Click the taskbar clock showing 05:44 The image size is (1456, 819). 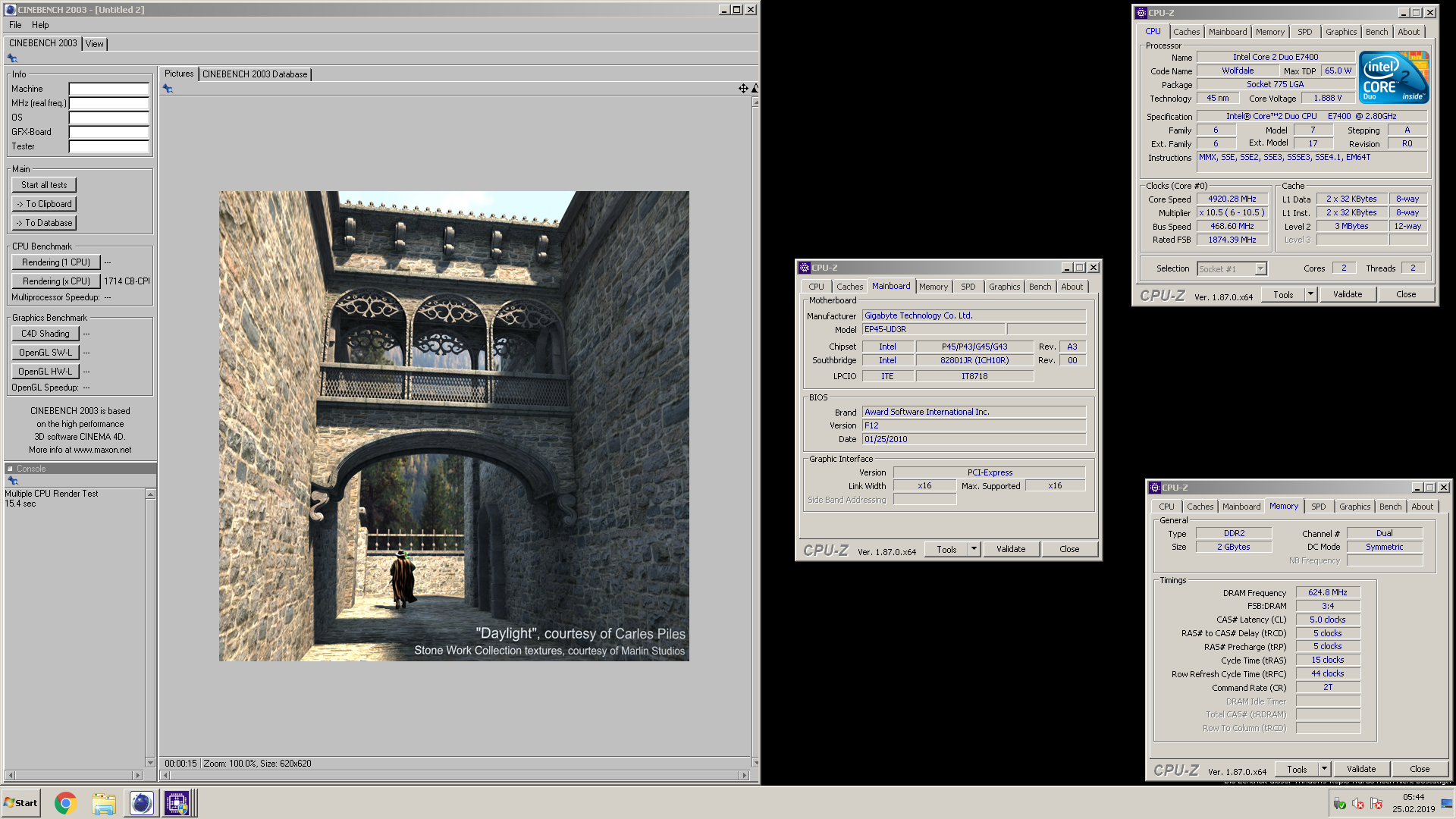point(1413,797)
